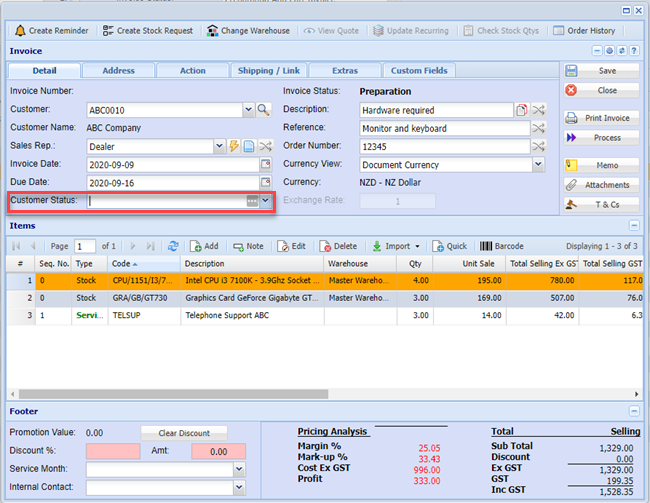This screenshot has height=503, width=650.
Task: Click the Clear Discount button
Action: (183, 433)
